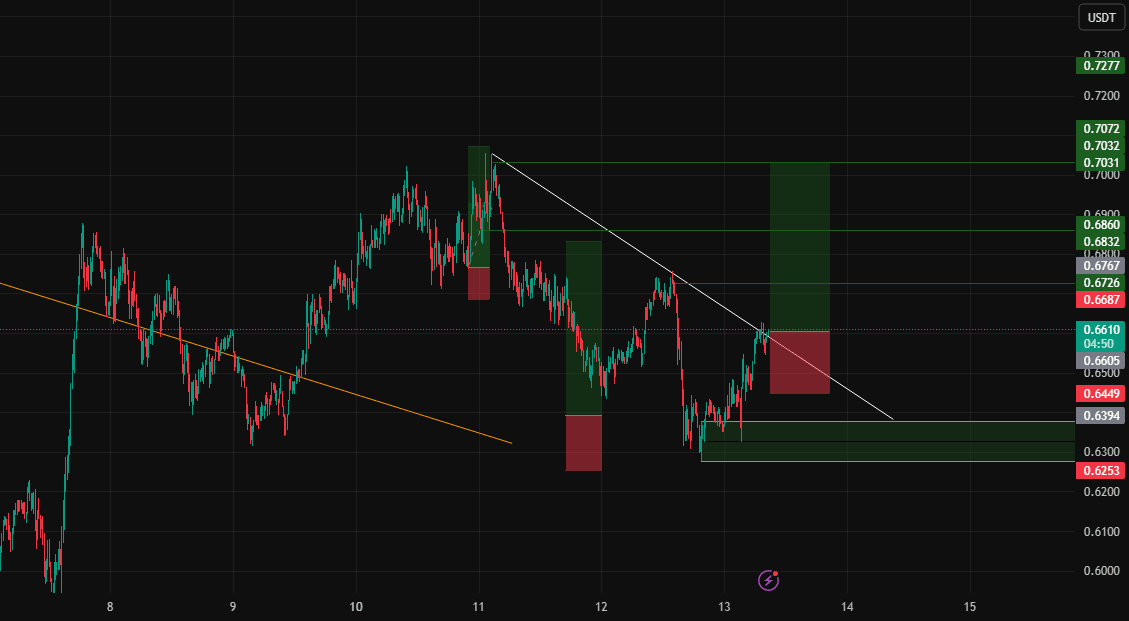Click the date 13 on time axis
The height and width of the screenshot is (621, 1129).
[x=724, y=607]
